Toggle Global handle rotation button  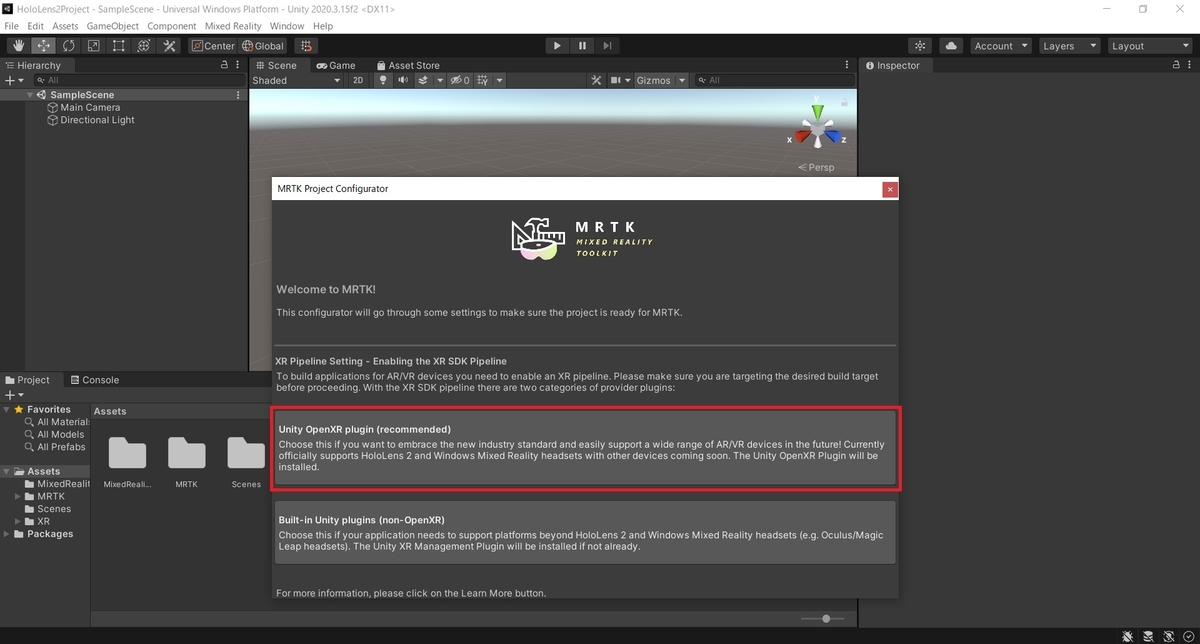(262, 45)
